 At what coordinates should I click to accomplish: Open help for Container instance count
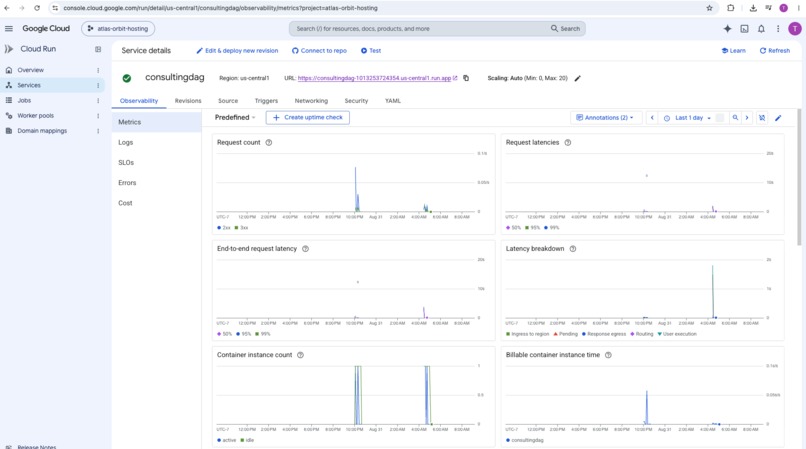300,355
